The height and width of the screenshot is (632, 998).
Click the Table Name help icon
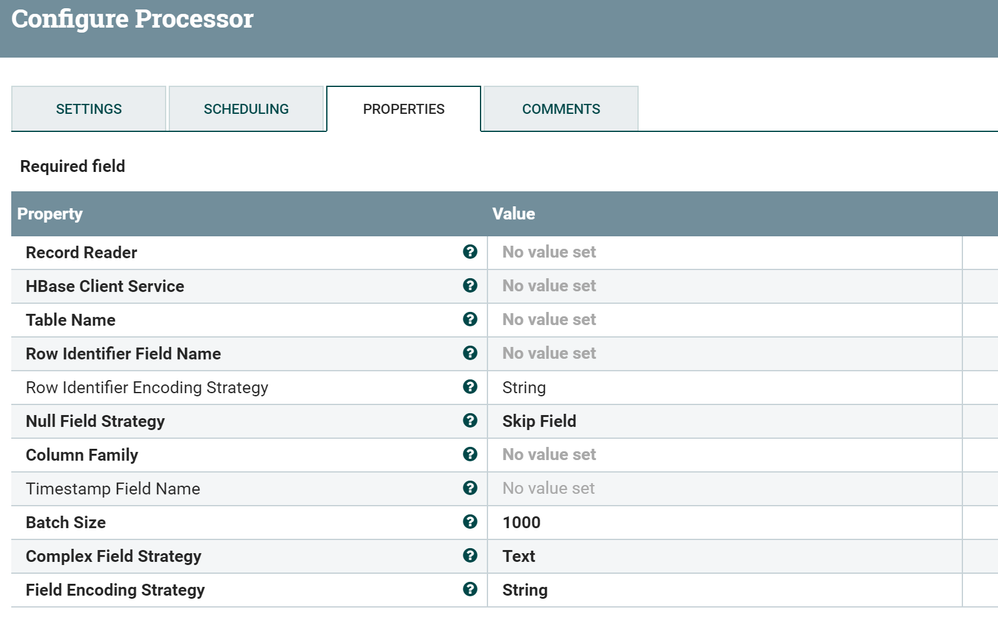tap(470, 320)
